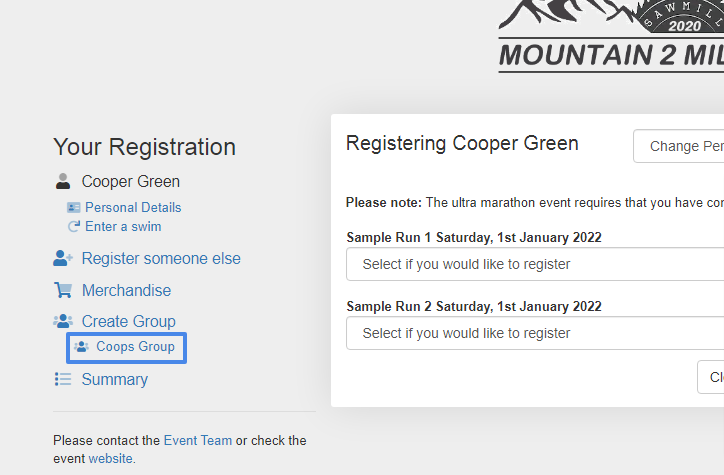The height and width of the screenshot is (475, 724).
Task: Open the Sample Run 2 registration dropdown
Action: (x=535, y=334)
